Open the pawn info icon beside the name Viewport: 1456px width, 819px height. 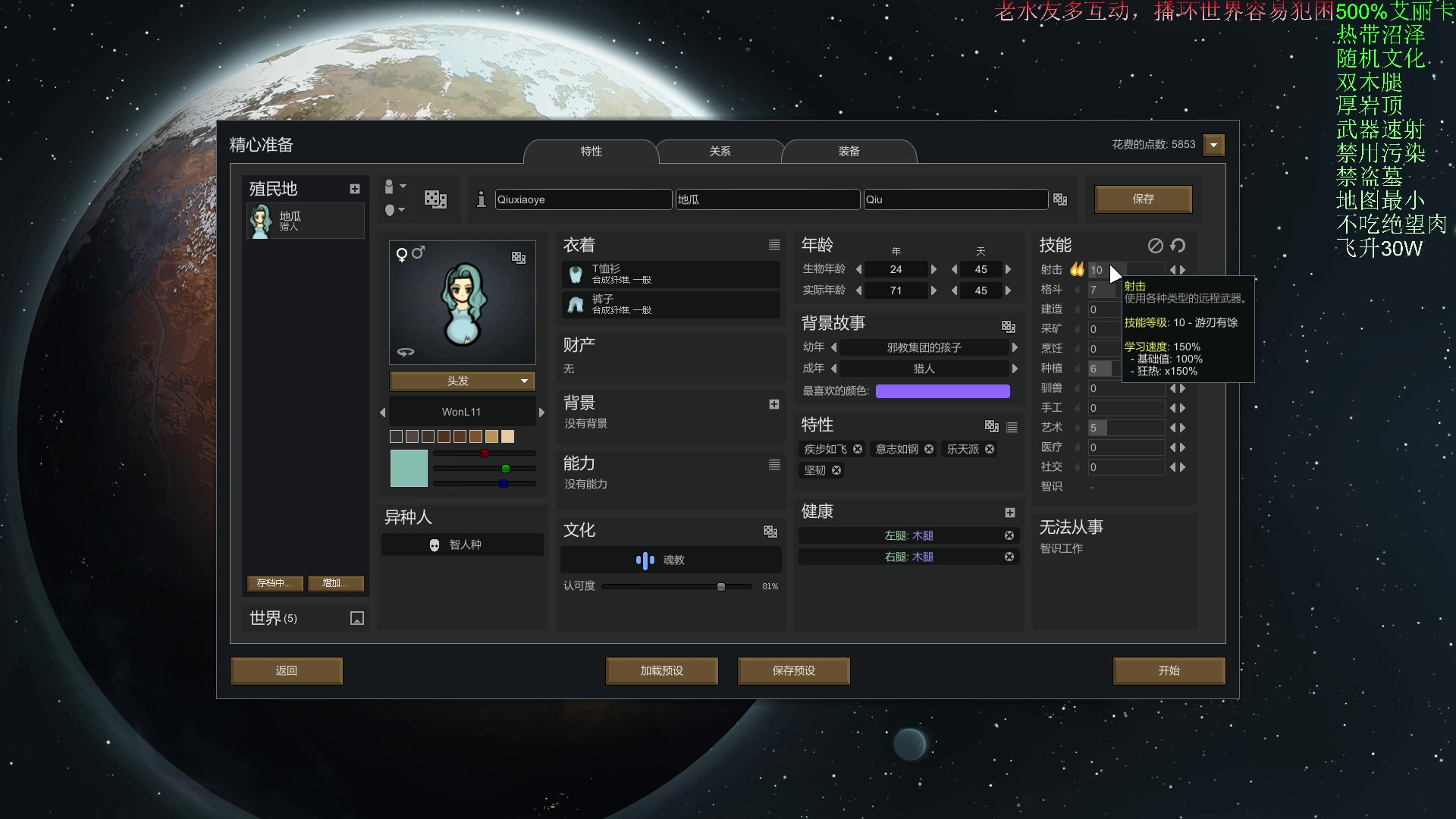(x=481, y=199)
